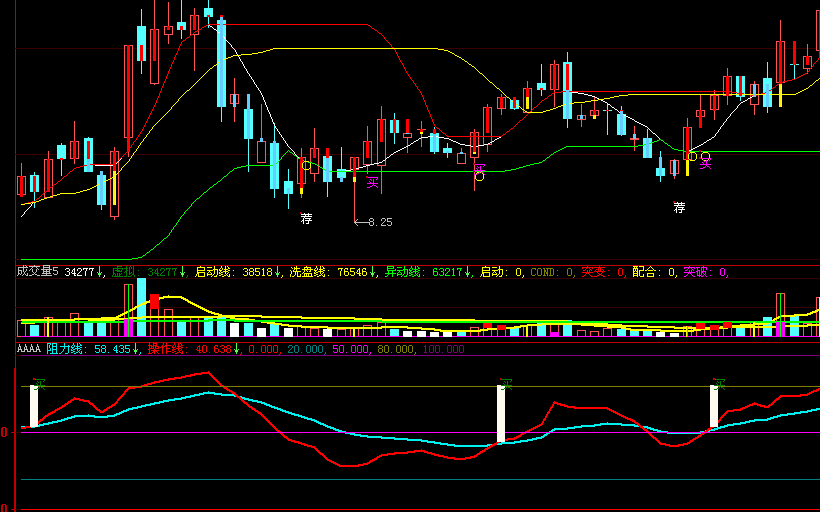Select the leftmost white signal bar in AAAA panel

tap(34, 406)
